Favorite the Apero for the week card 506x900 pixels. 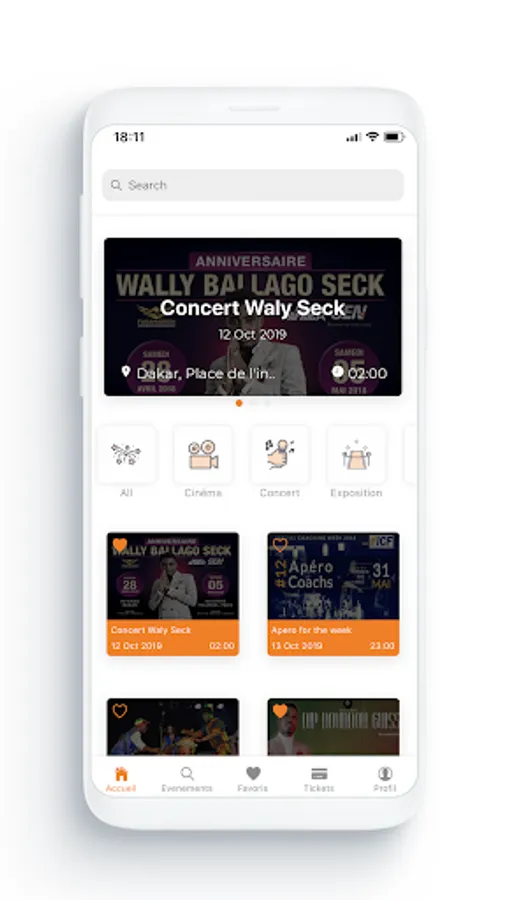[280, 545]
